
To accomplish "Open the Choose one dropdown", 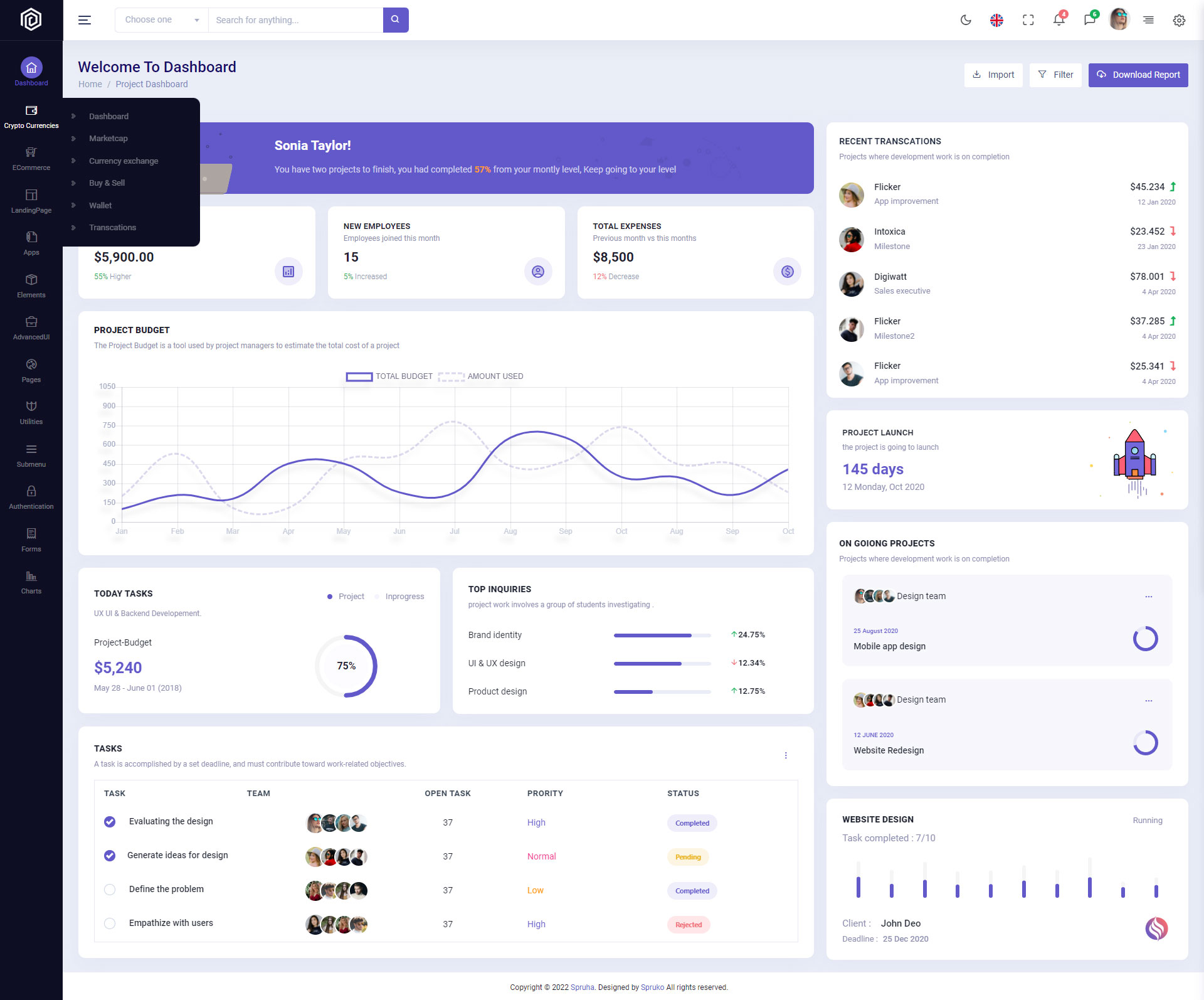I will pos(161,20).
